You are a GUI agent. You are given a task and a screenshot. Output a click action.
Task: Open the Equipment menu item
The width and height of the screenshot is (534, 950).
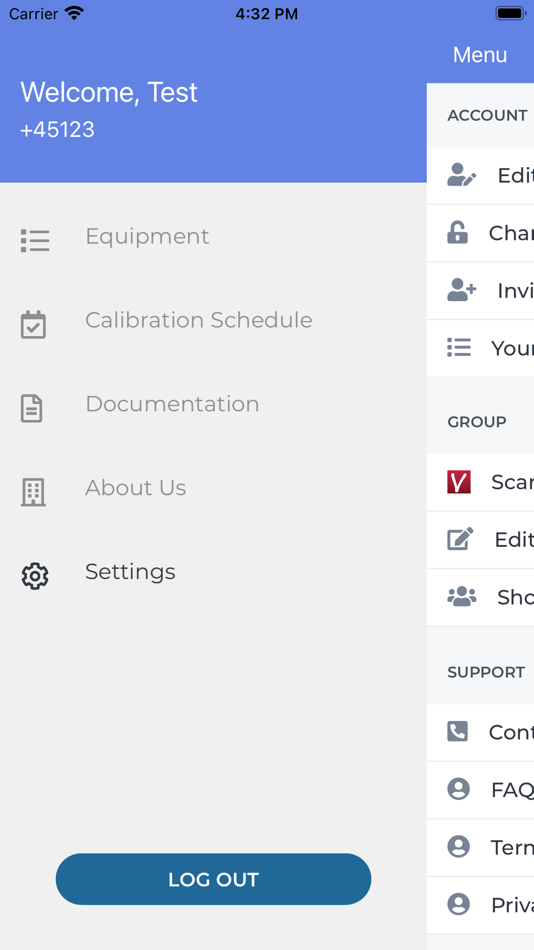tap(147, 236)
